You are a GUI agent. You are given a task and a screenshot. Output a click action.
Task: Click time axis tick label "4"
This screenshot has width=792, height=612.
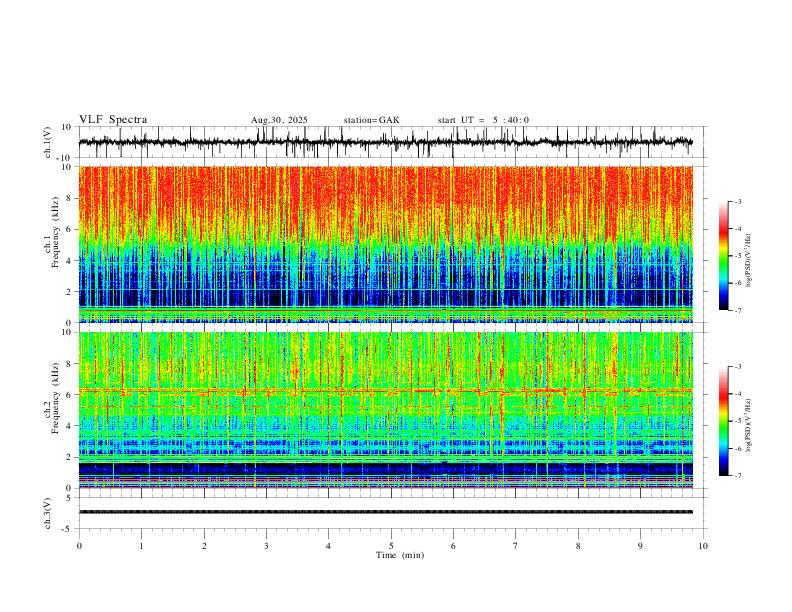(x=328, y=546)
